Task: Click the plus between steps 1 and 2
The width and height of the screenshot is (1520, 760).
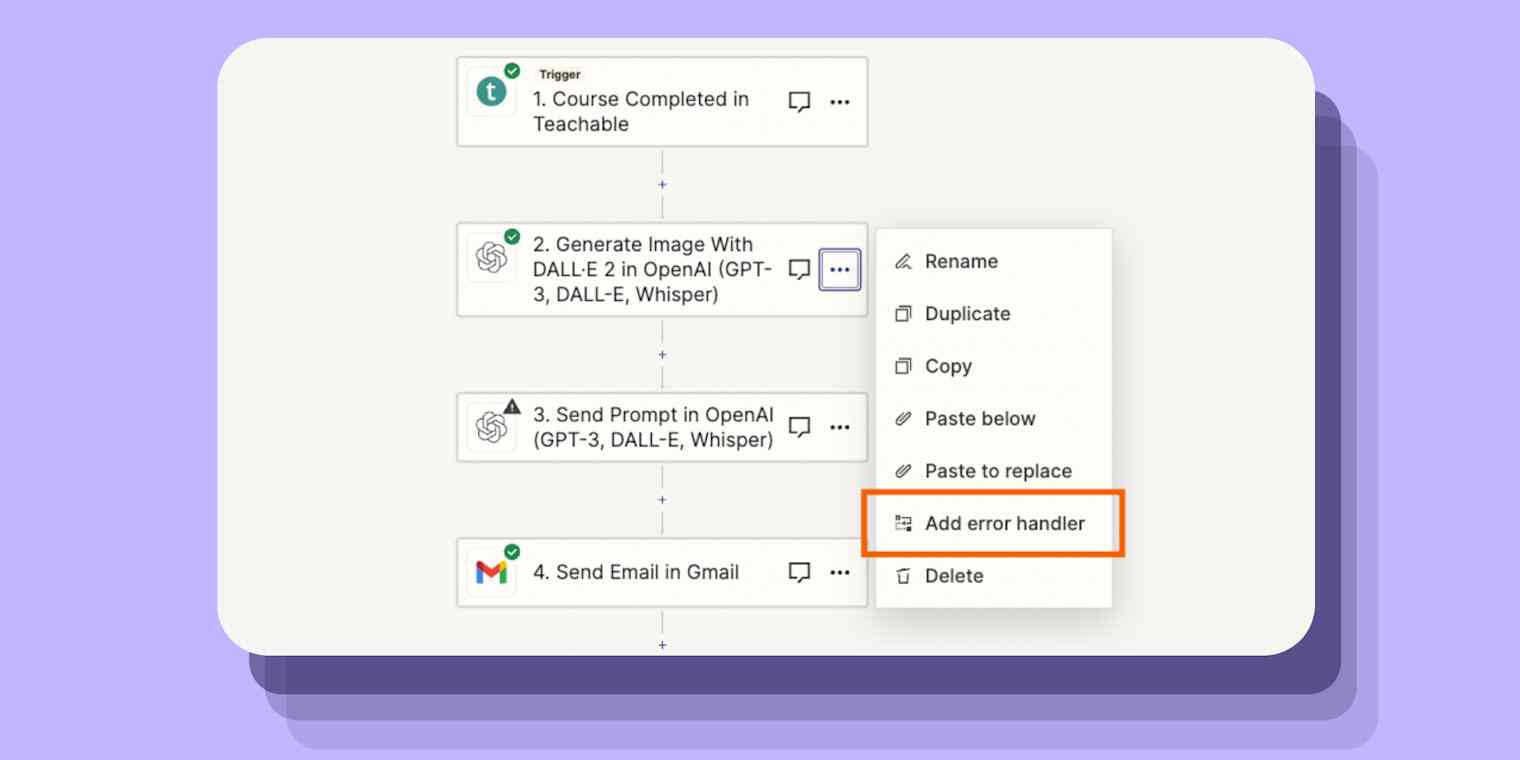Action: tap(662, 184)
